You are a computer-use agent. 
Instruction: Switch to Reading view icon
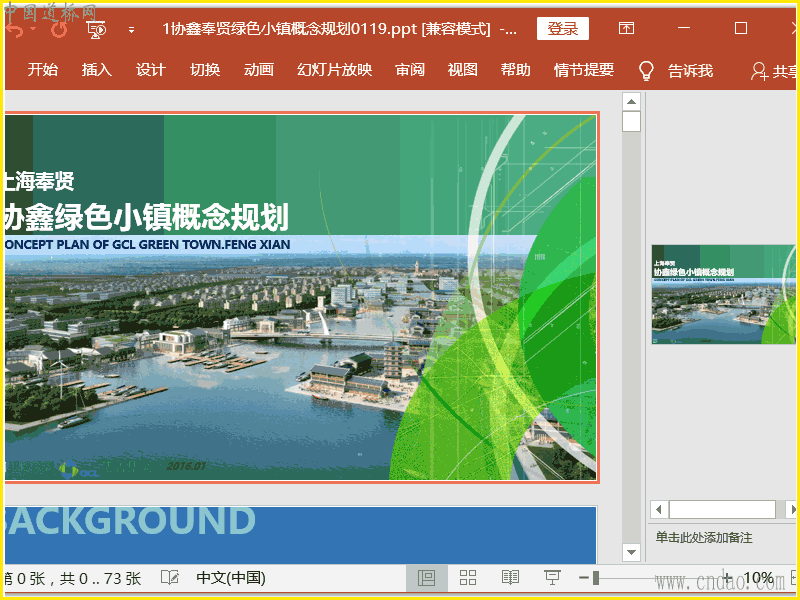[510, 578]
